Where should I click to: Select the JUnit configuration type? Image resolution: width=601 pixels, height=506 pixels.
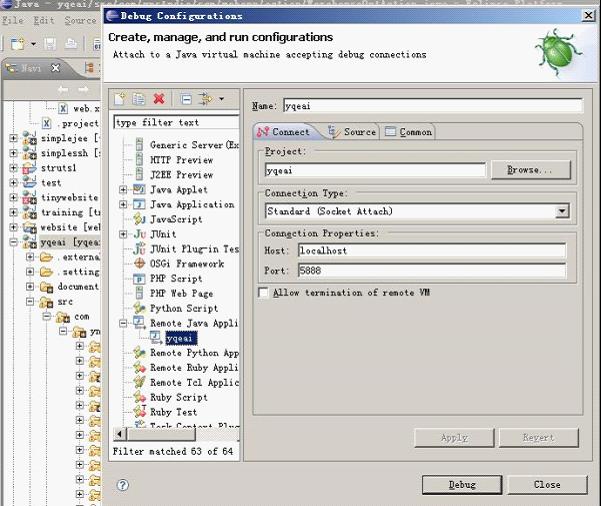tap(164, 233)
